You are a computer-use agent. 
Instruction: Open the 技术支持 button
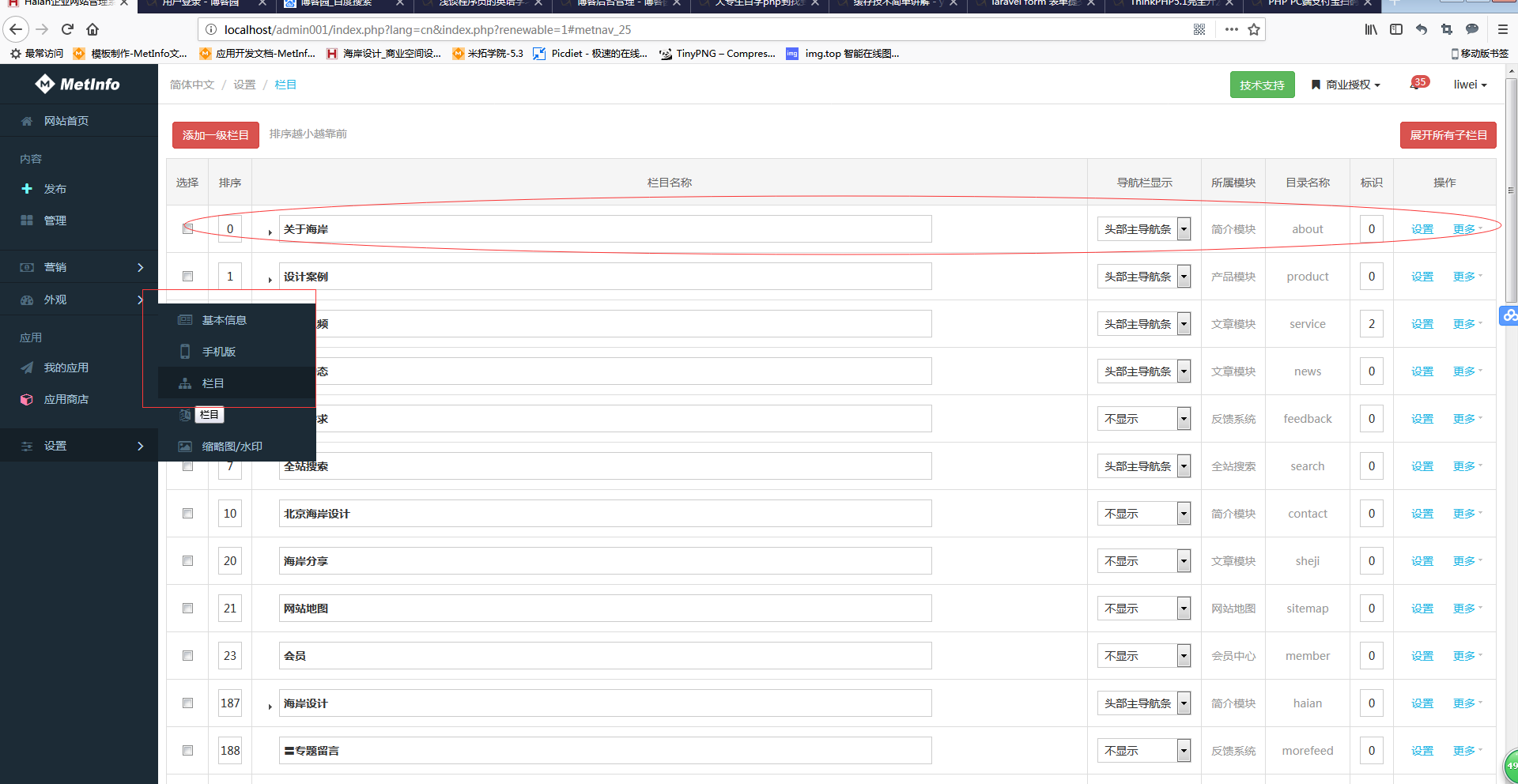click(1262, 85)
